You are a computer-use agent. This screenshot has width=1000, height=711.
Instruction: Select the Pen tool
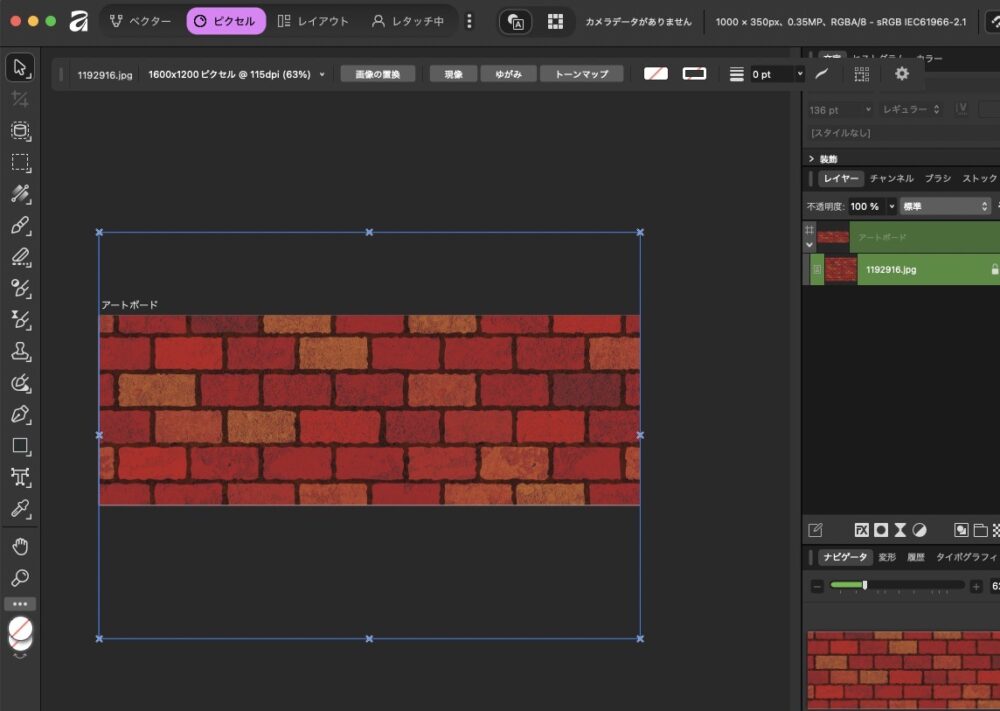[20, 414]
